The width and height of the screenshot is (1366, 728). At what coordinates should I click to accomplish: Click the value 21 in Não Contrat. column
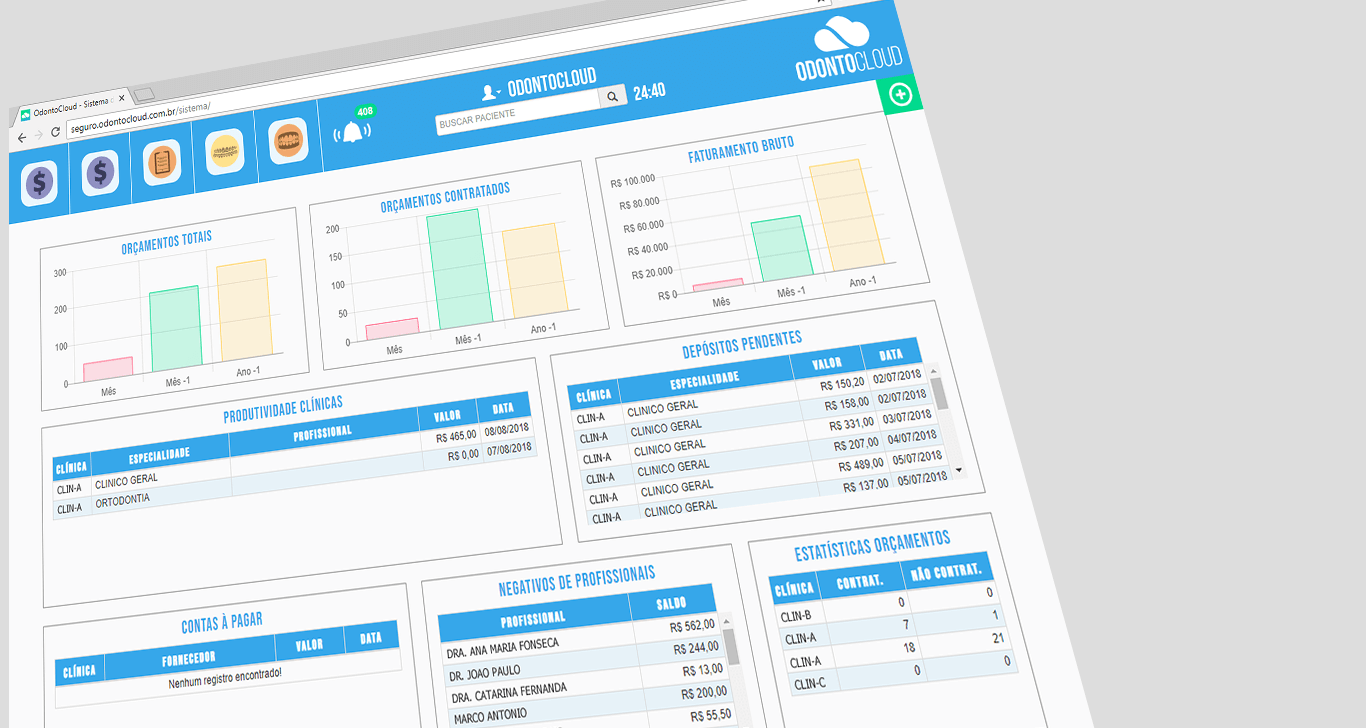click(x=996, y=638)
